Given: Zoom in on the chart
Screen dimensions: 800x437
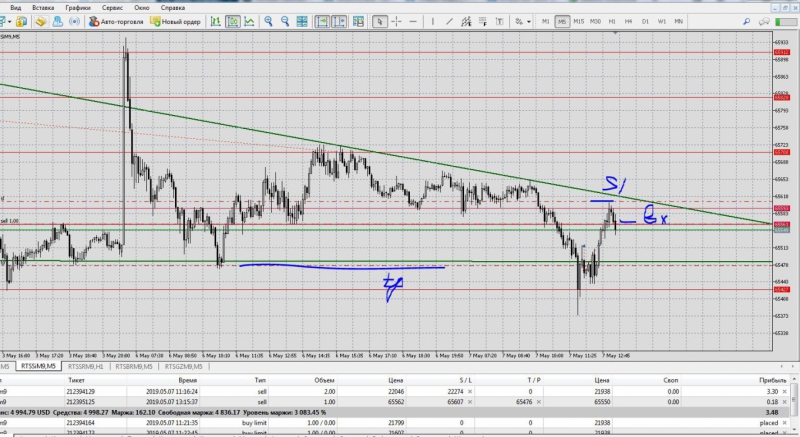Looking at the screenshot, I should 268,21.
